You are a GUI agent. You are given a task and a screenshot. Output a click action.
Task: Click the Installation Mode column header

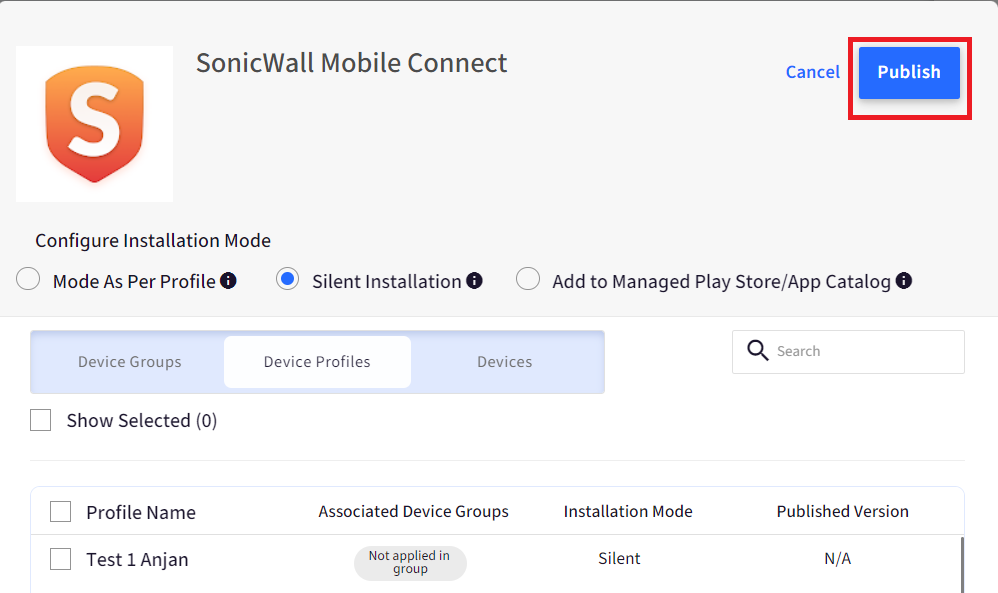[628, 512]
